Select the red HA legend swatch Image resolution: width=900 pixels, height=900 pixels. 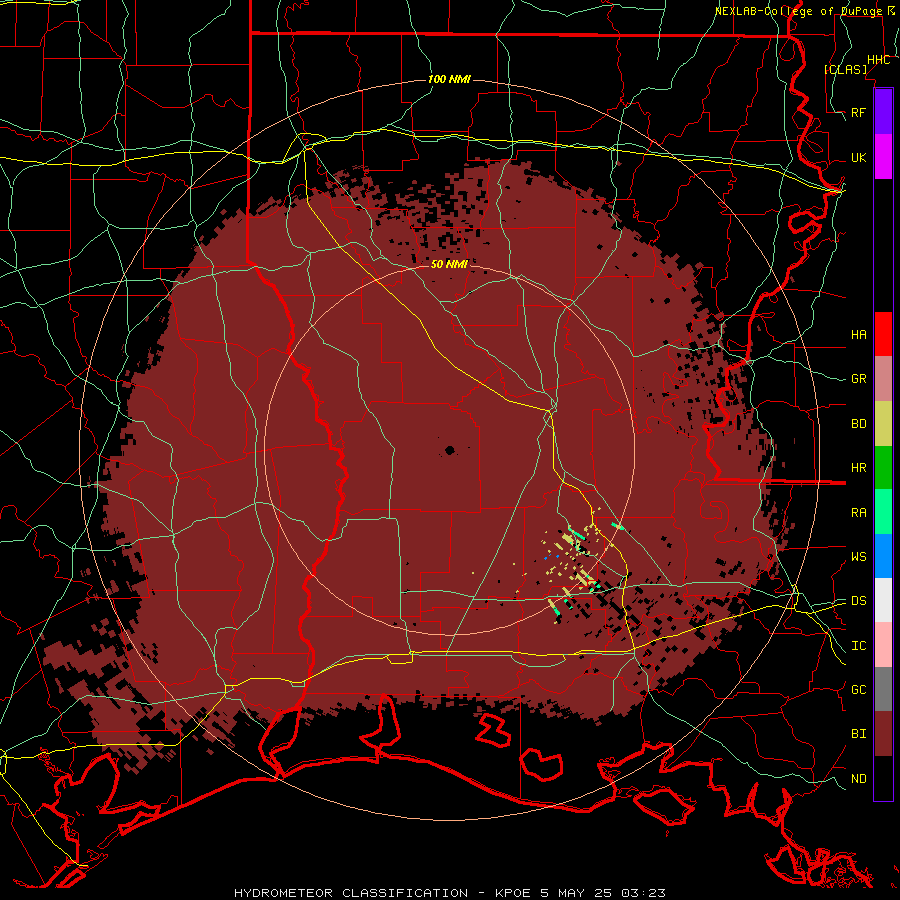[883, 334]
